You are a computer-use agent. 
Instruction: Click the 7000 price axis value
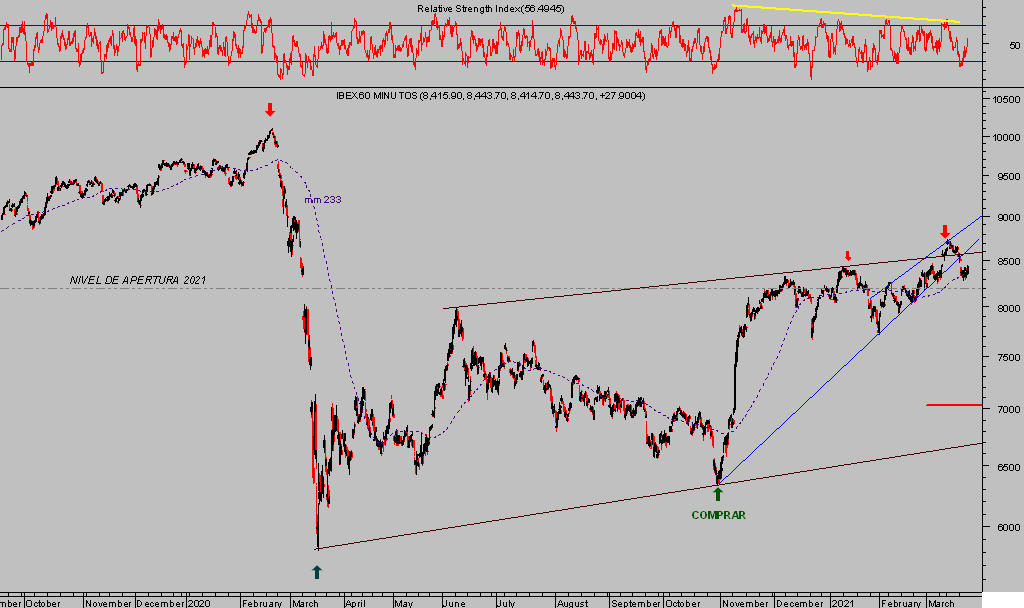pyautogui.click(x=1008, y=409)
